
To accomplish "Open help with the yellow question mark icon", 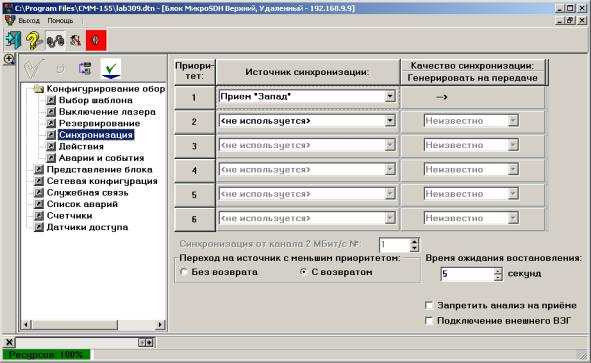I will click(34, 40).
